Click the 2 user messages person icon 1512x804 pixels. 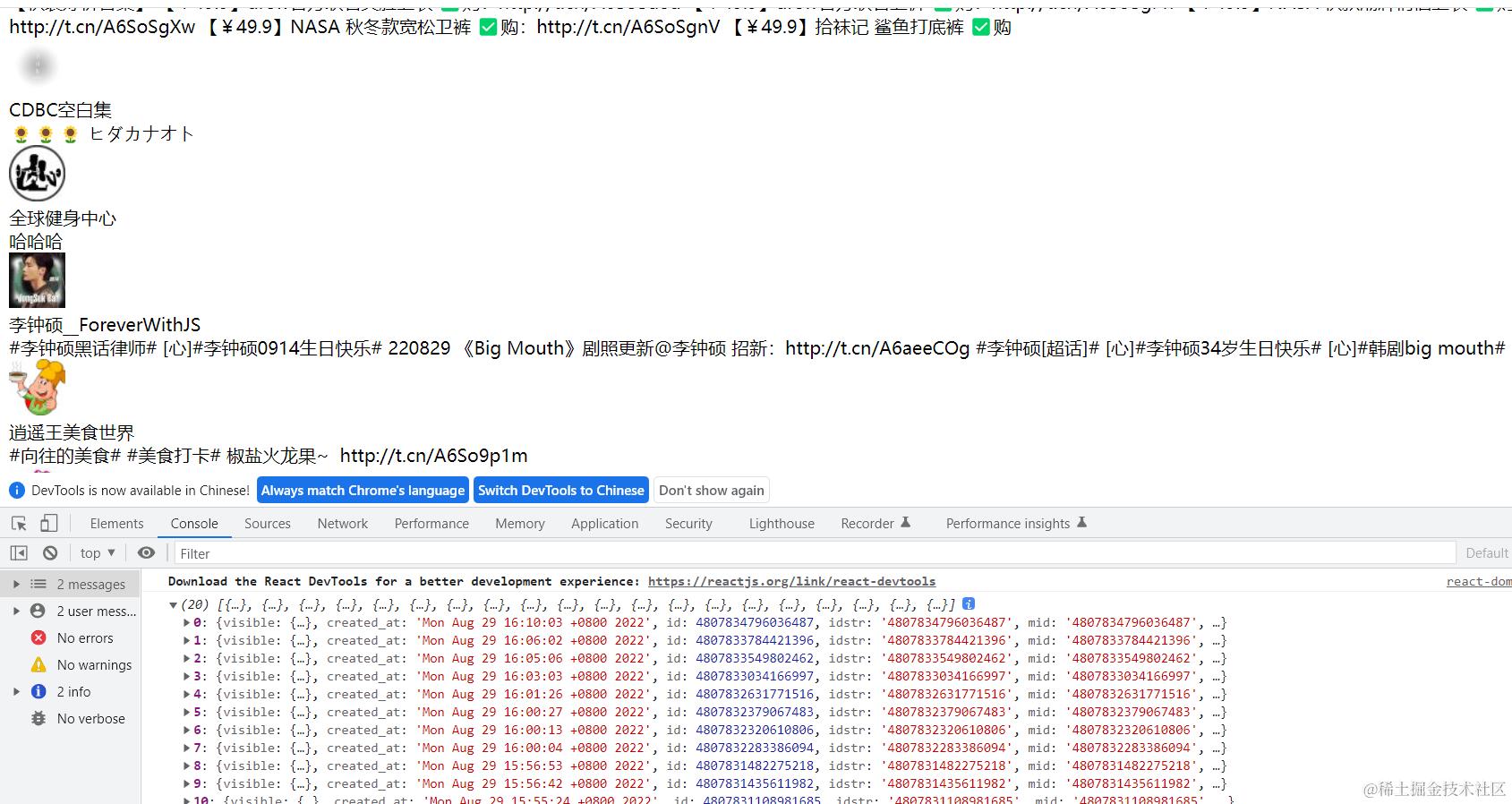point(38,612)
